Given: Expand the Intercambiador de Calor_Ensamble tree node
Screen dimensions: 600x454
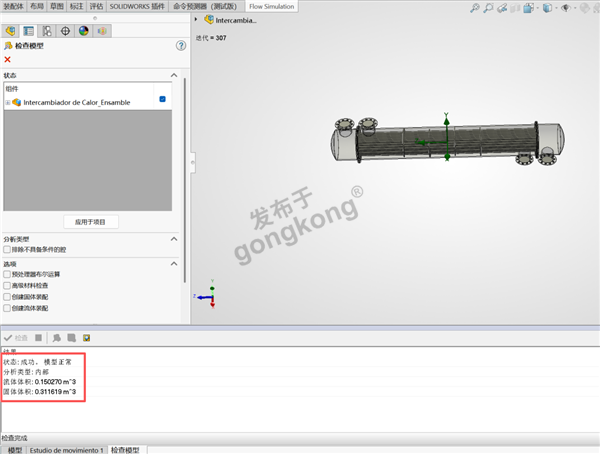Looking at the screenshot, I should coord(7,102).
